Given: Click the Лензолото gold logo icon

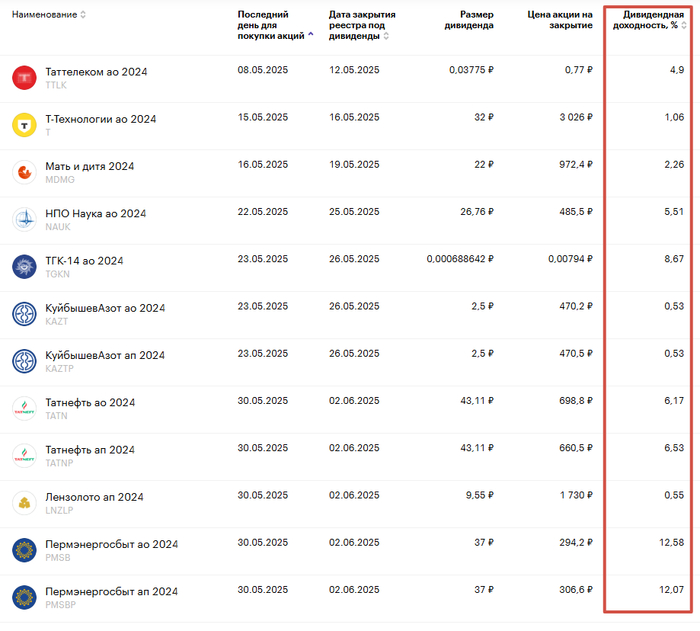Looking at the screenshot, I should pyautogui.click(x=24, y=503).
